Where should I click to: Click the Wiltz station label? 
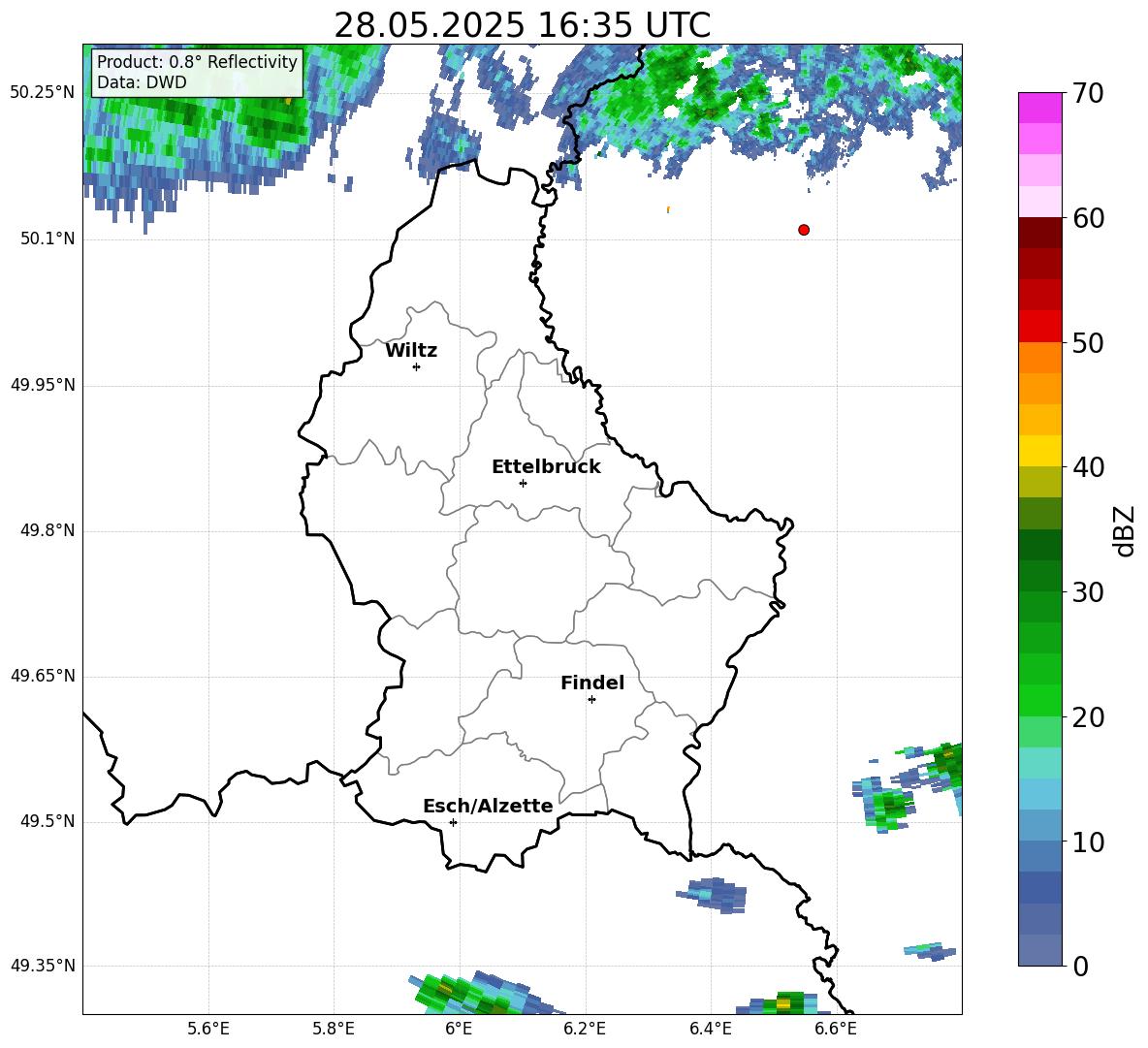411,351
